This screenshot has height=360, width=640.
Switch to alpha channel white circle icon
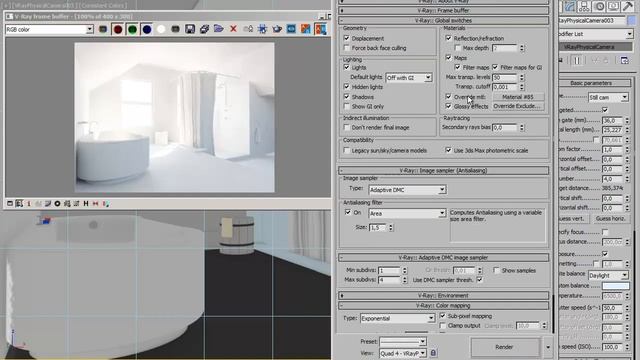pyautogui.click(x=161, y=29)
